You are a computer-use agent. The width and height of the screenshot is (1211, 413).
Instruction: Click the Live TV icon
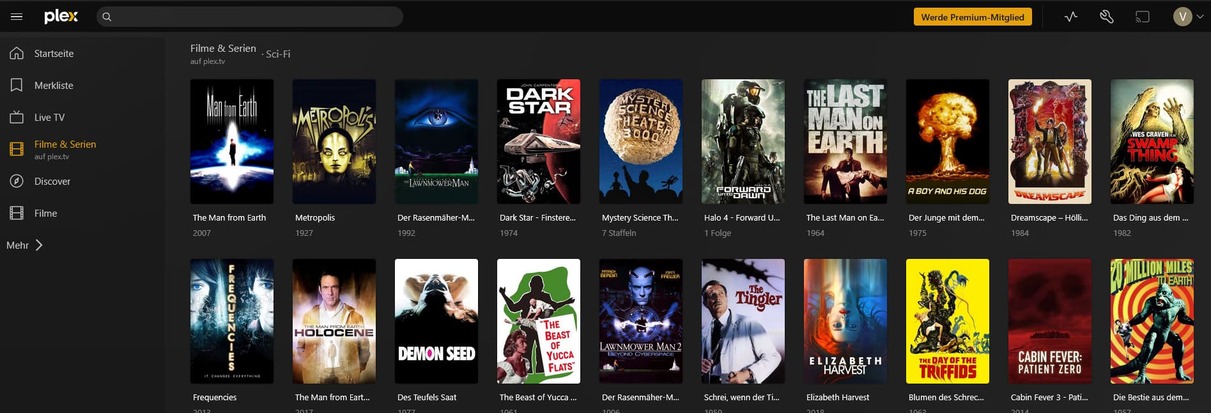(x=16, y=117)
